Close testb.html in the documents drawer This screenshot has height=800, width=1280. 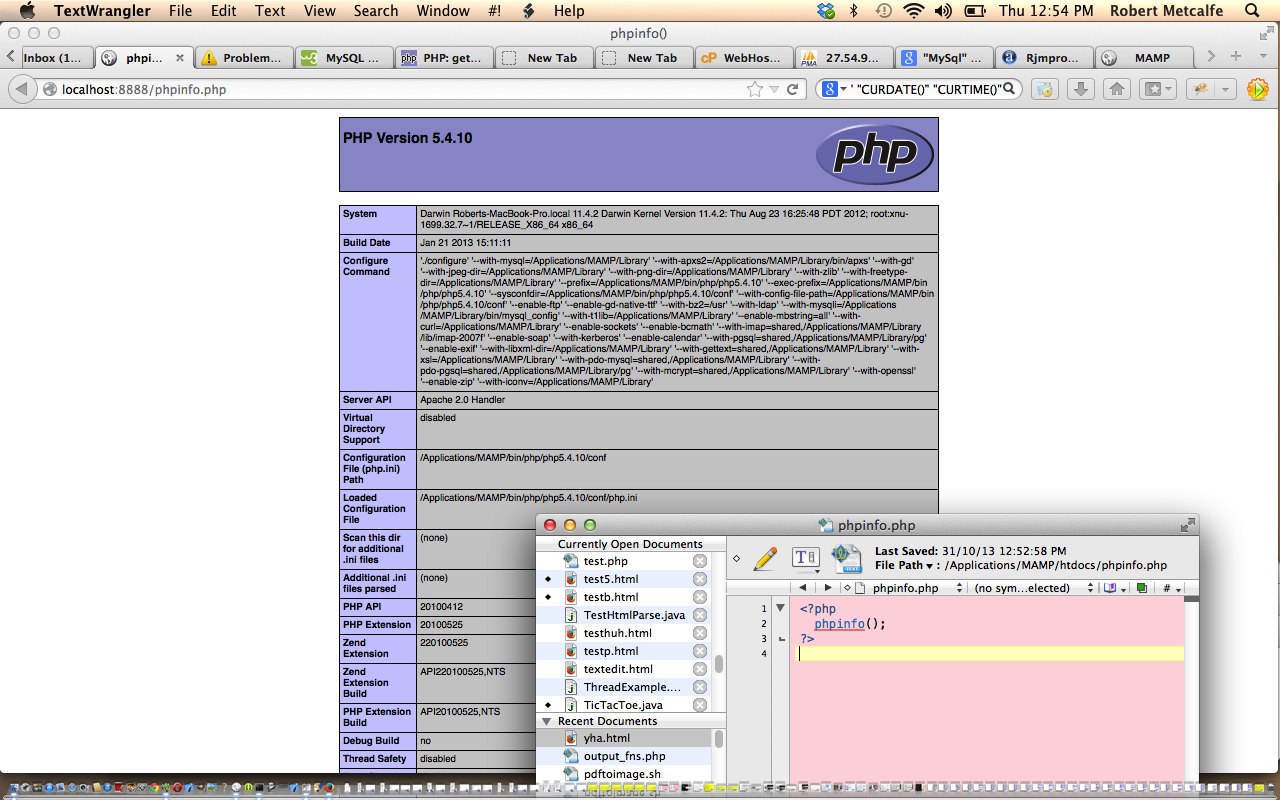(700, 597)
